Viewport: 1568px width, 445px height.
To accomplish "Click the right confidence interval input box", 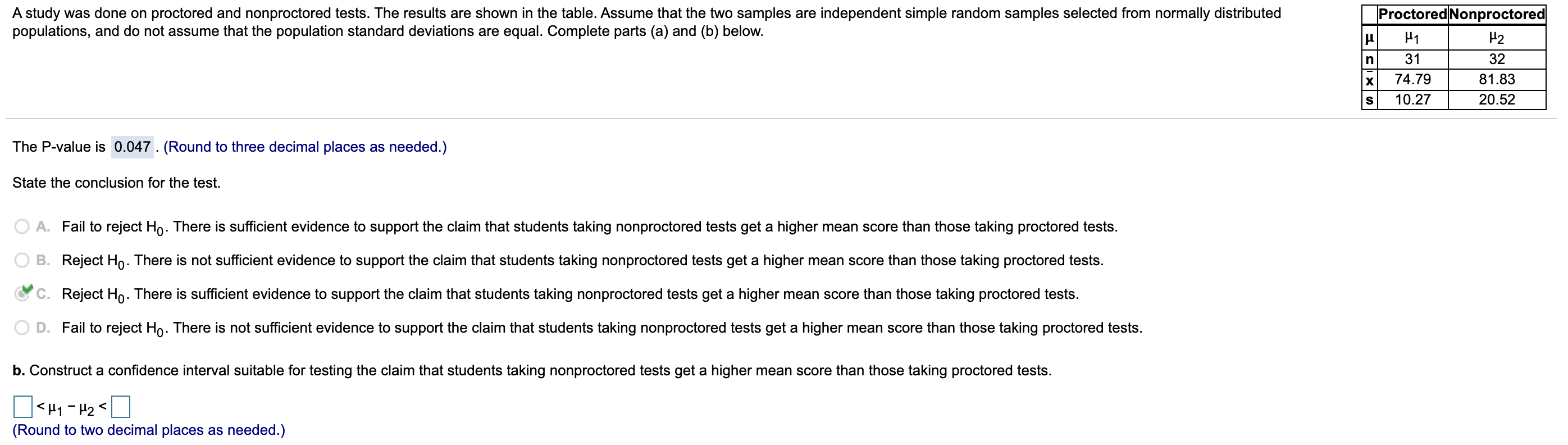I will tap(122, 407).
